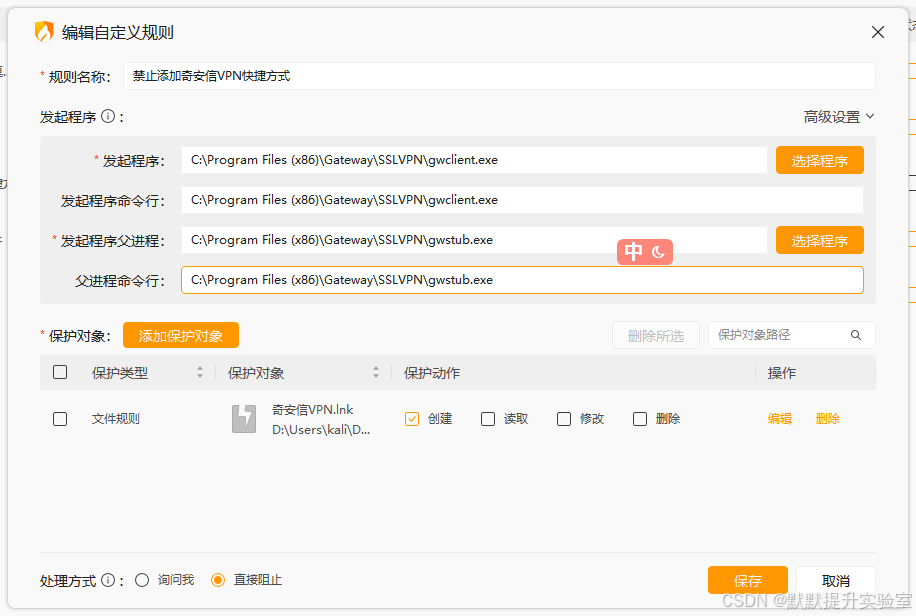The image size is (916, 616).
Task: Toggle the select-all checkbox in table header
Action: (60, 372)
